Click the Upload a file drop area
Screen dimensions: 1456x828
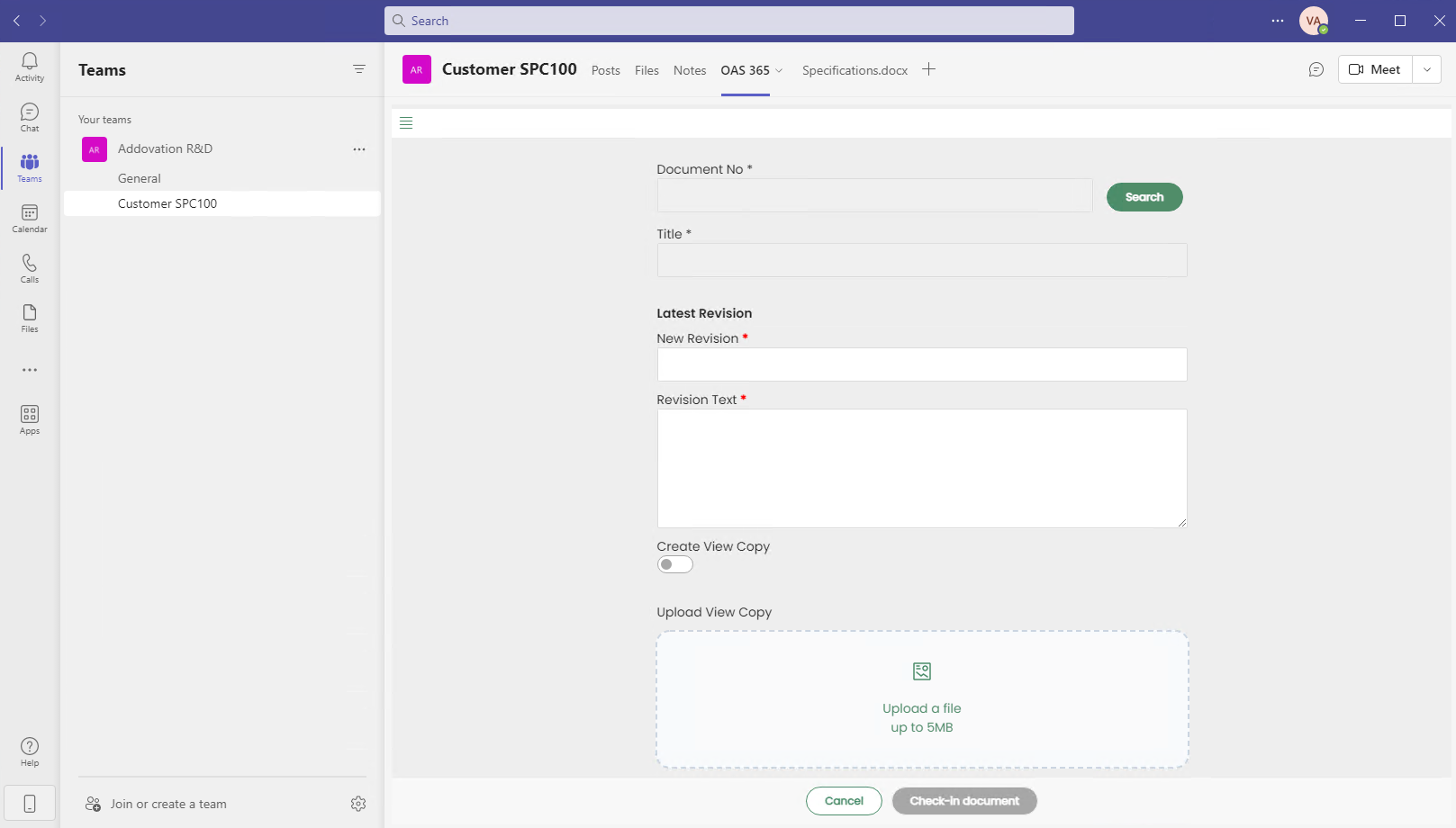click(x=921, y=699)
